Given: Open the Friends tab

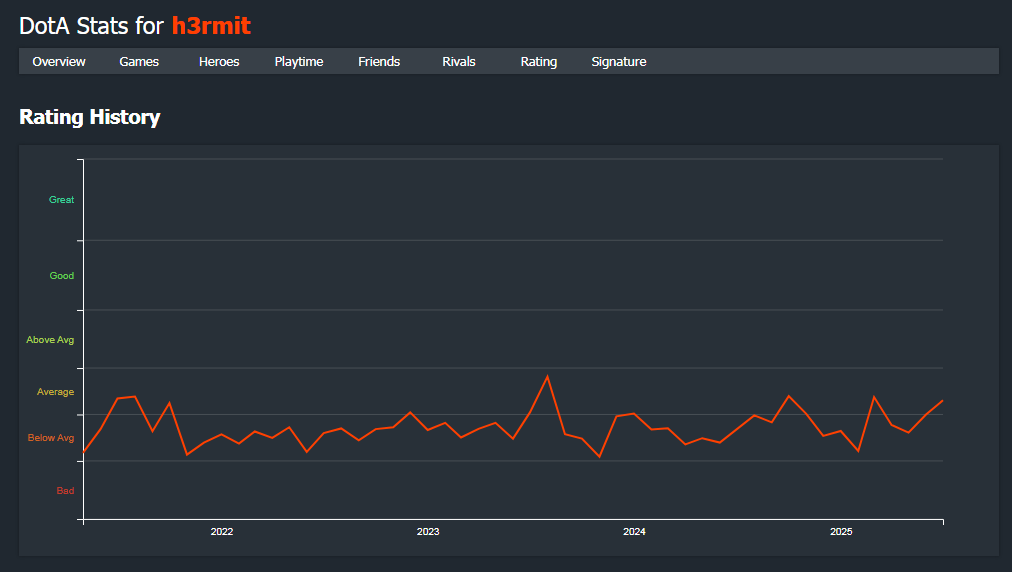Looking at the screenshot, I should (379, 61).
